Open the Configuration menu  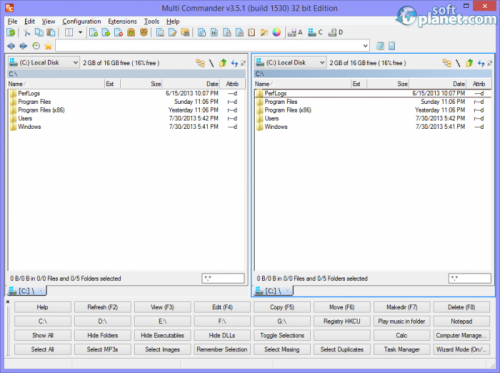[82, 21]
